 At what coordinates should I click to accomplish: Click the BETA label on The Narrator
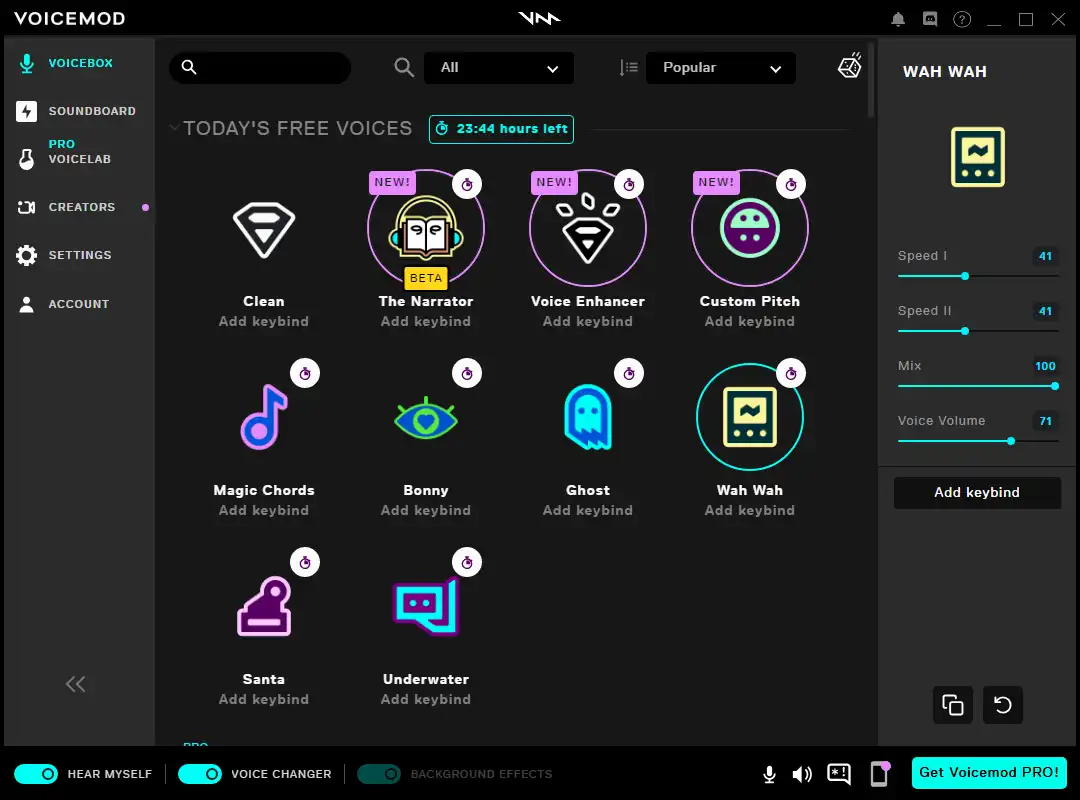tap(426, 278)
